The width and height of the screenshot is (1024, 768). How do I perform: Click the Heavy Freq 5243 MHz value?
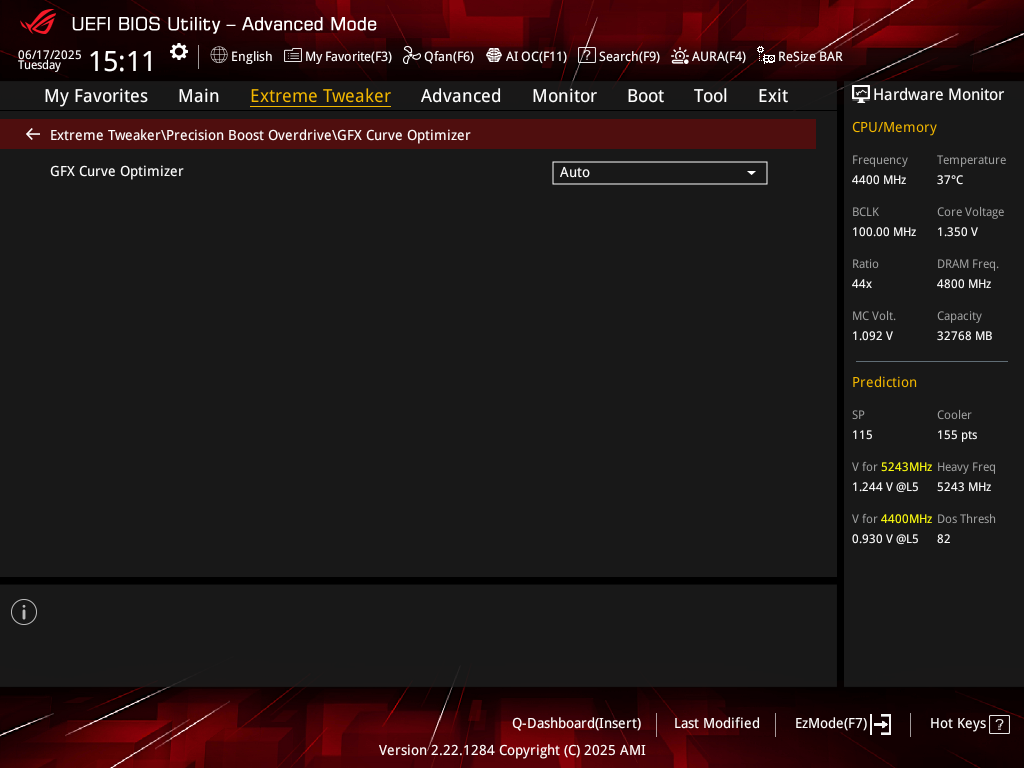(x=964, y=487)
